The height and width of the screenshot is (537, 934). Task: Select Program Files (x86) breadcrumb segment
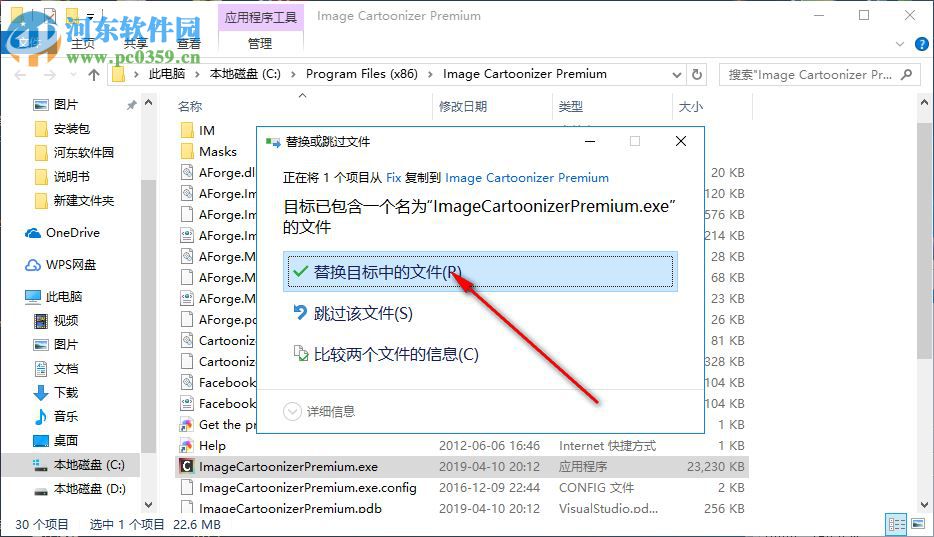click(362, 74)
